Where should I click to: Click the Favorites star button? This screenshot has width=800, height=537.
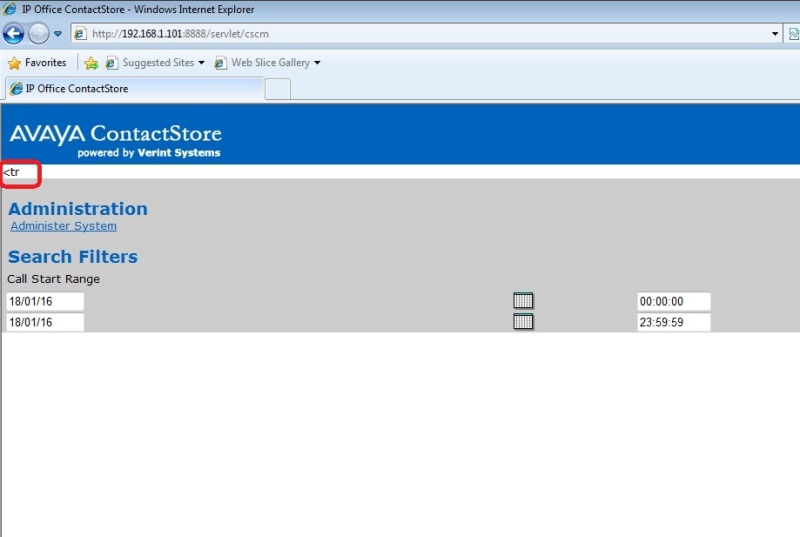pyautogui.click(x=37, y=62)
